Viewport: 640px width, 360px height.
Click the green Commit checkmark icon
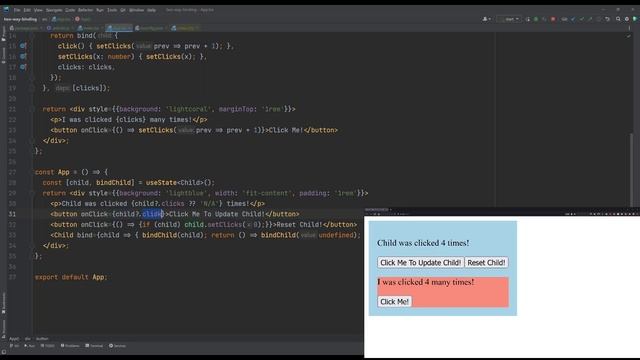click(582, 19)
